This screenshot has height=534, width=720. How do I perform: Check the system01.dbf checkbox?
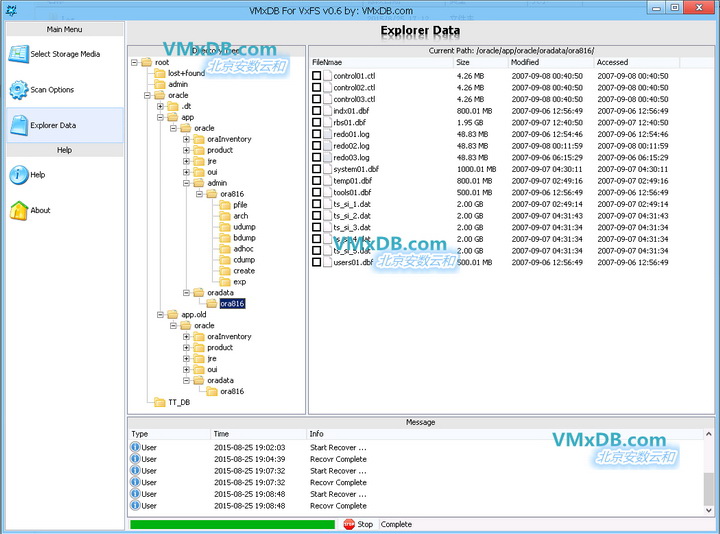tap(316, 169)
